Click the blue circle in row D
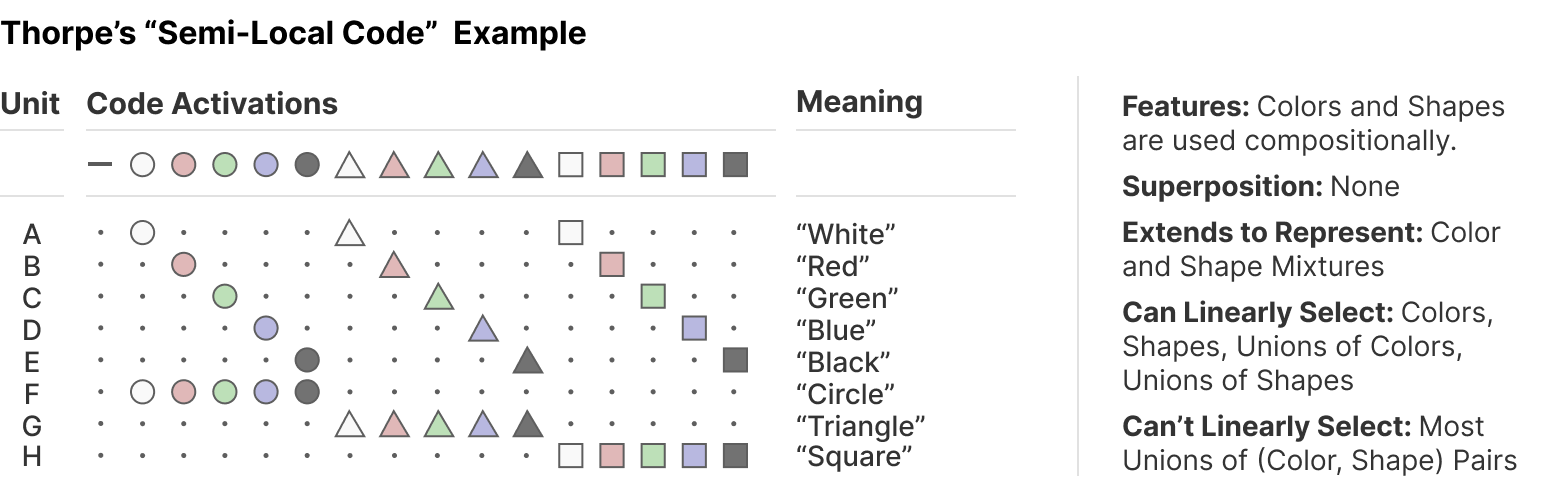The image size is (1566, 484). (x=265, y=328)
